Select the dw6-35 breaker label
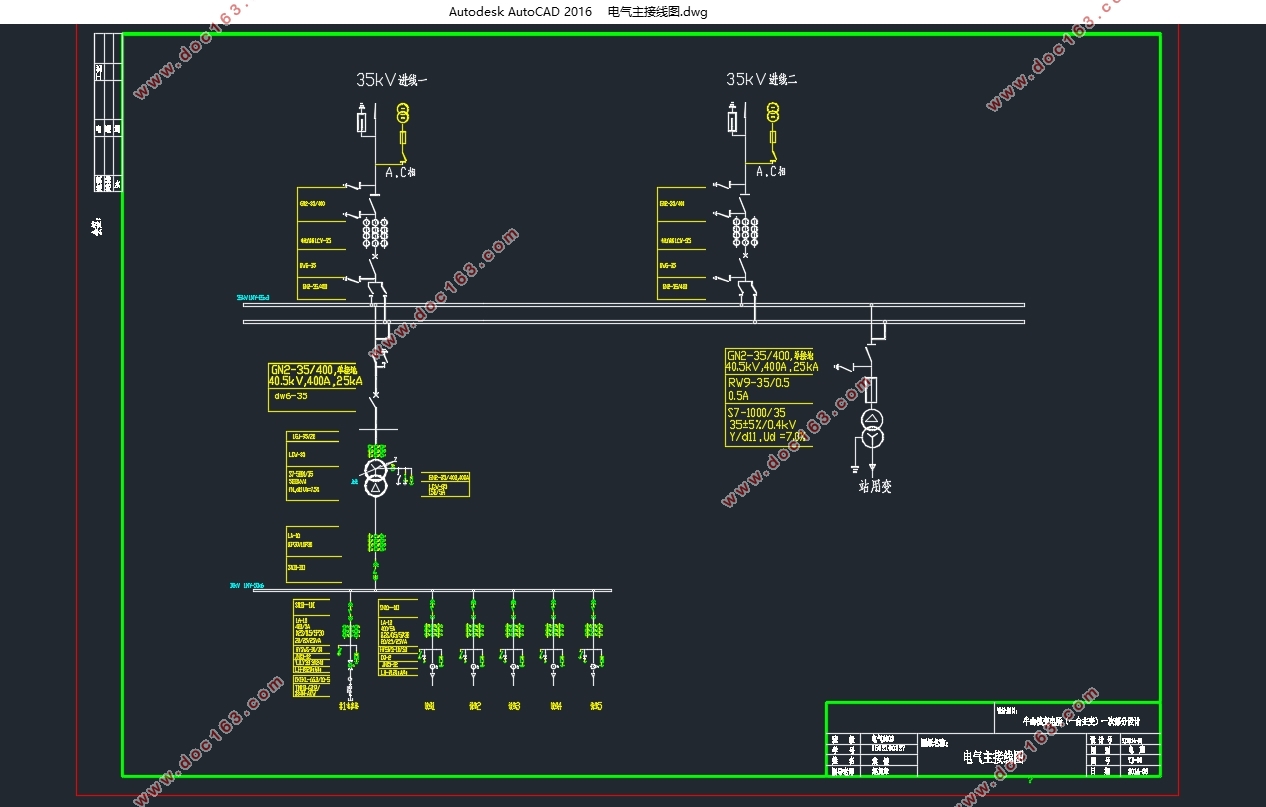This screenshot has height=807, width=1266. (x=290, y=396)
